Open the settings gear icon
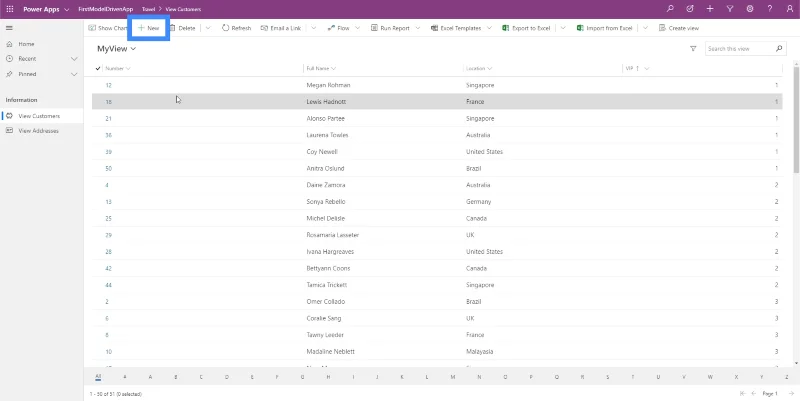Viewport: 800px width, 401px height. tap(749, 9)
